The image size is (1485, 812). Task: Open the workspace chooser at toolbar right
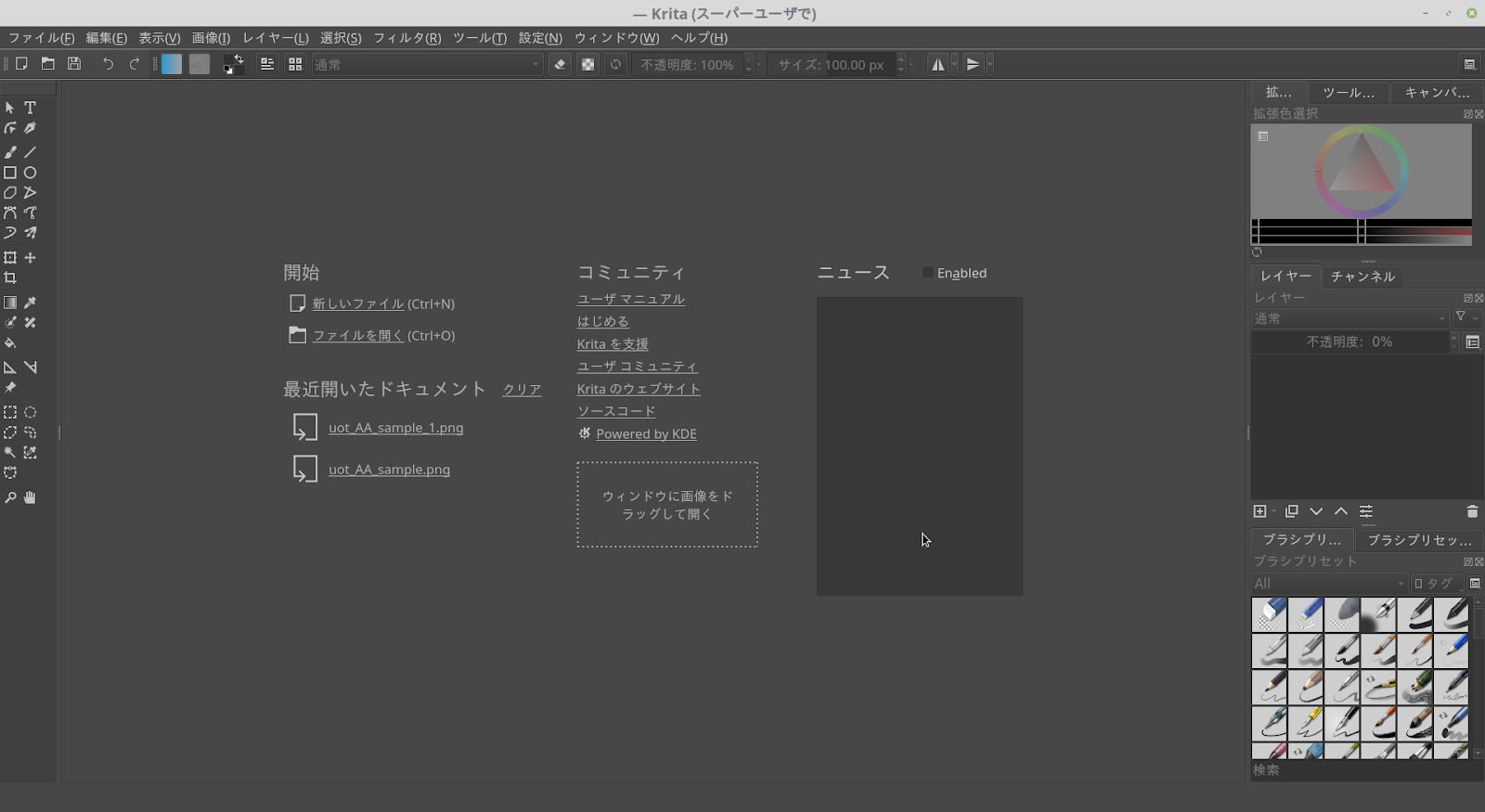(1470, 64)
